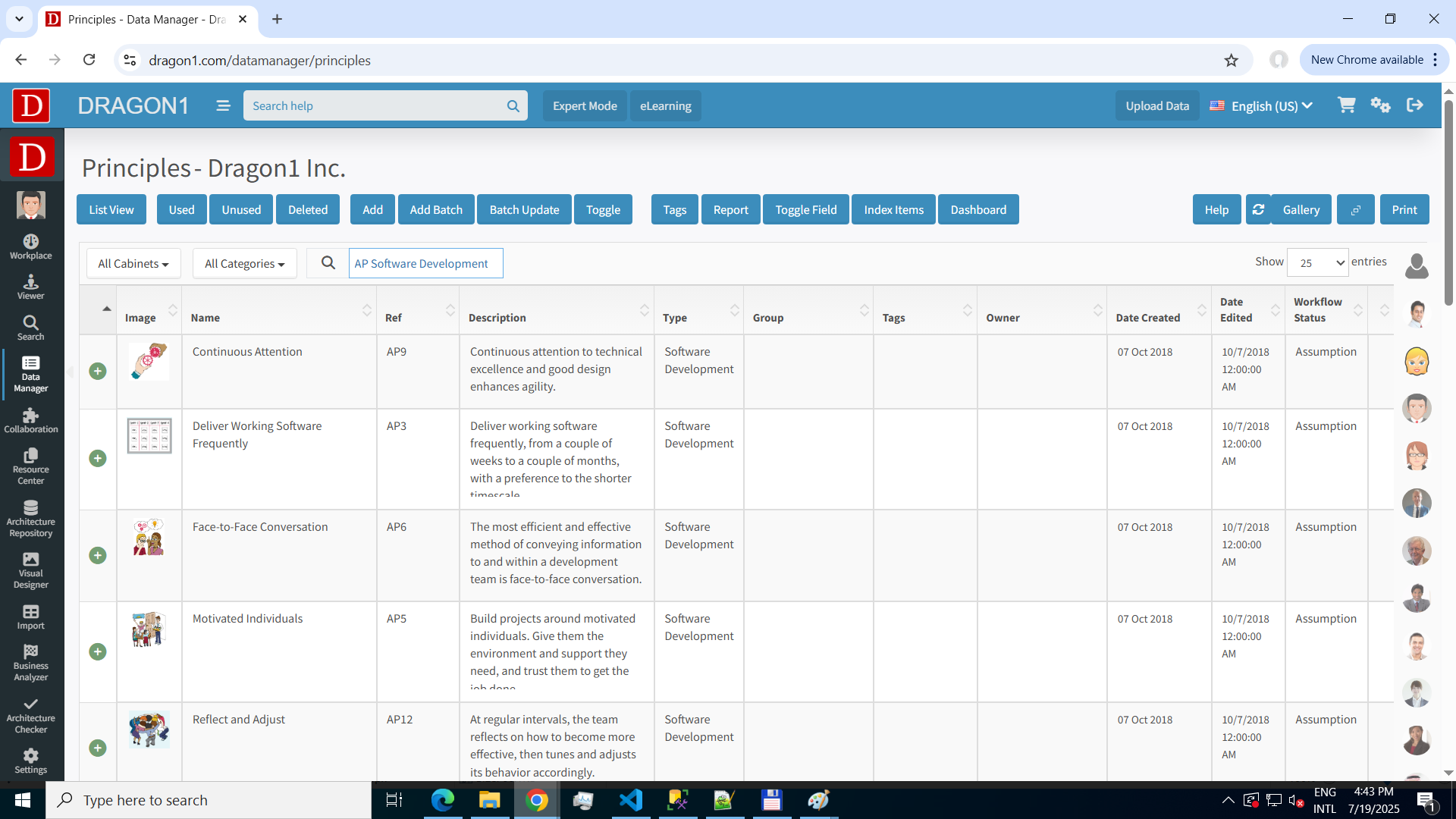The height and width of the screenshot is (819, 1456).
Task: Open the Show entries count dropdown
Action: (x=1318, y=262)
